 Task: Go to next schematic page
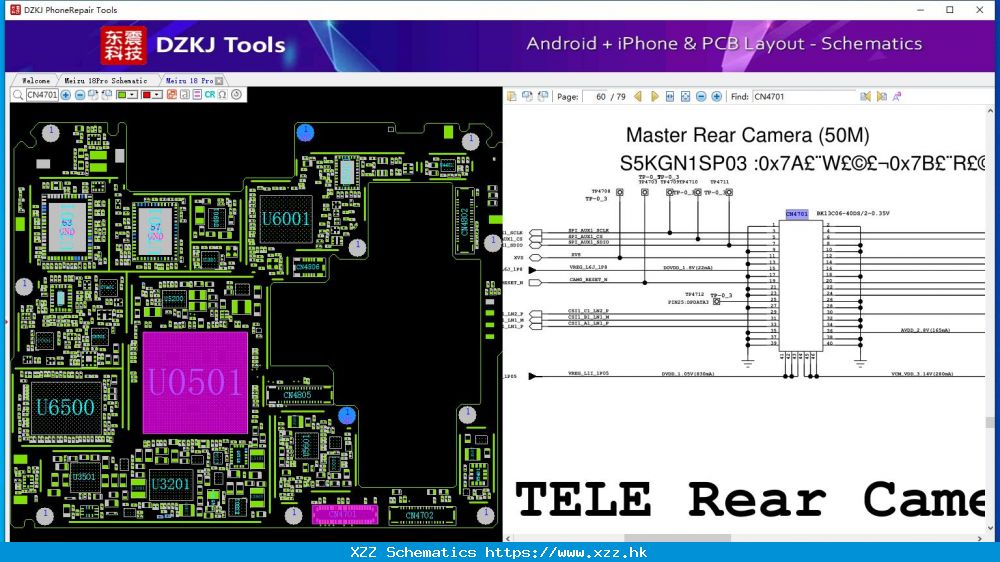(654, 96)
